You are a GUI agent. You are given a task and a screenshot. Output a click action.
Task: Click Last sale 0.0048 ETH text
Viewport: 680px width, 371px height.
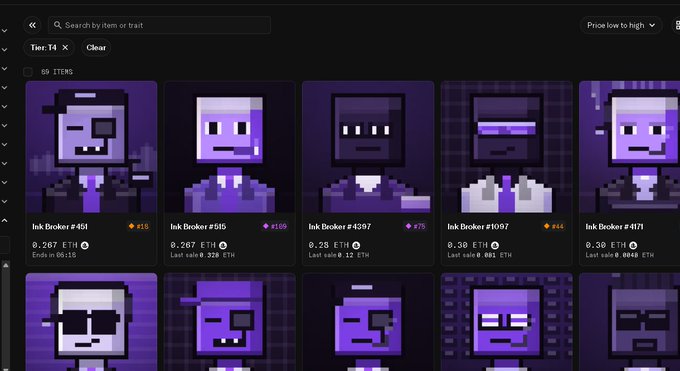[x=619, y=255]
